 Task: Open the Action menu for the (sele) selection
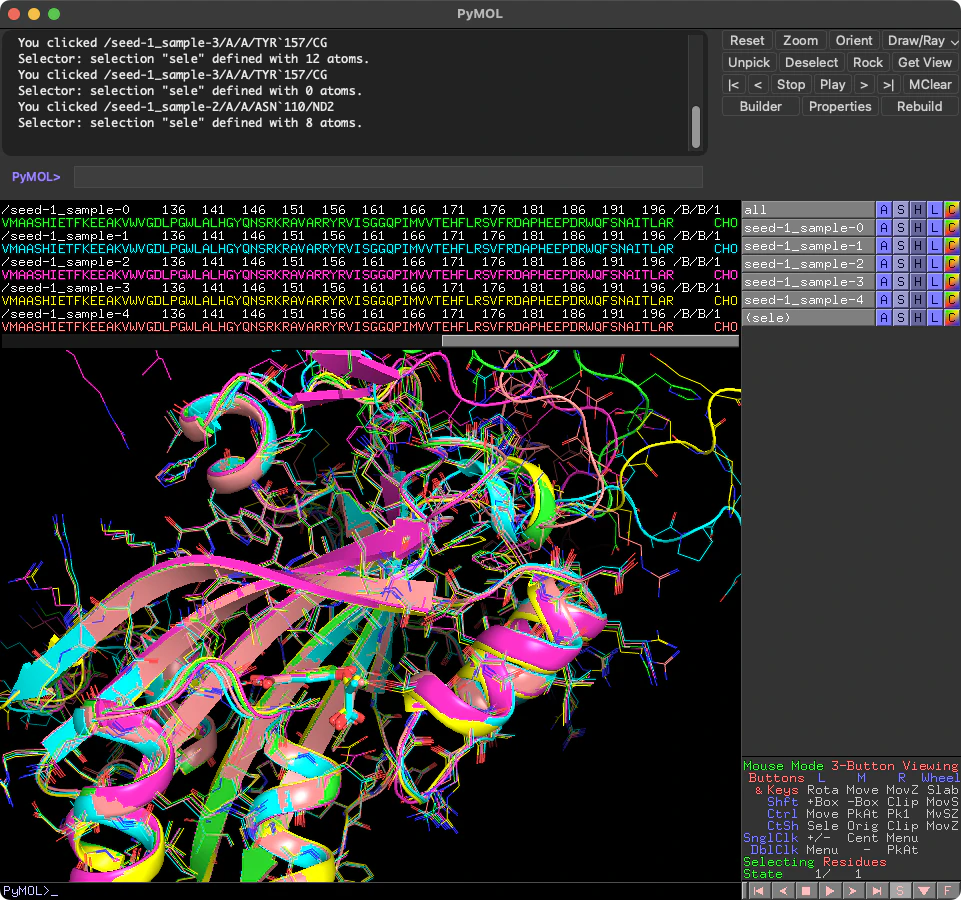(884, 318)
